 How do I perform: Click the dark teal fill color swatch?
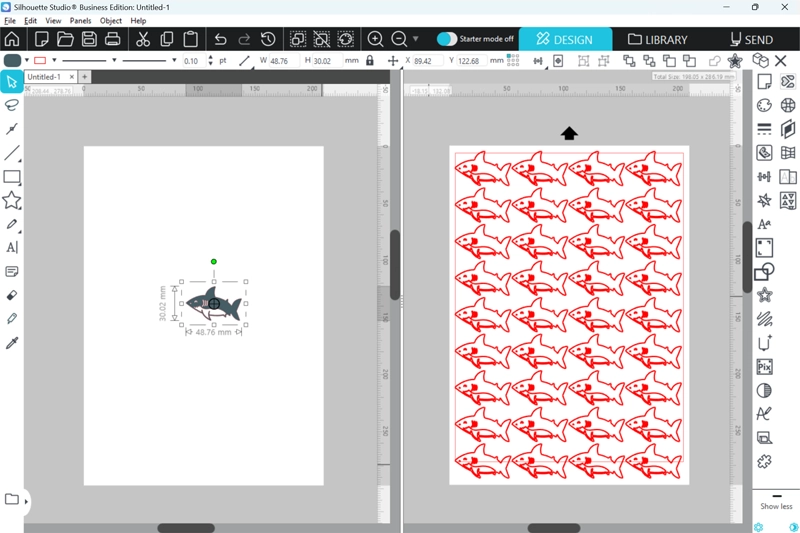point(12,61)
